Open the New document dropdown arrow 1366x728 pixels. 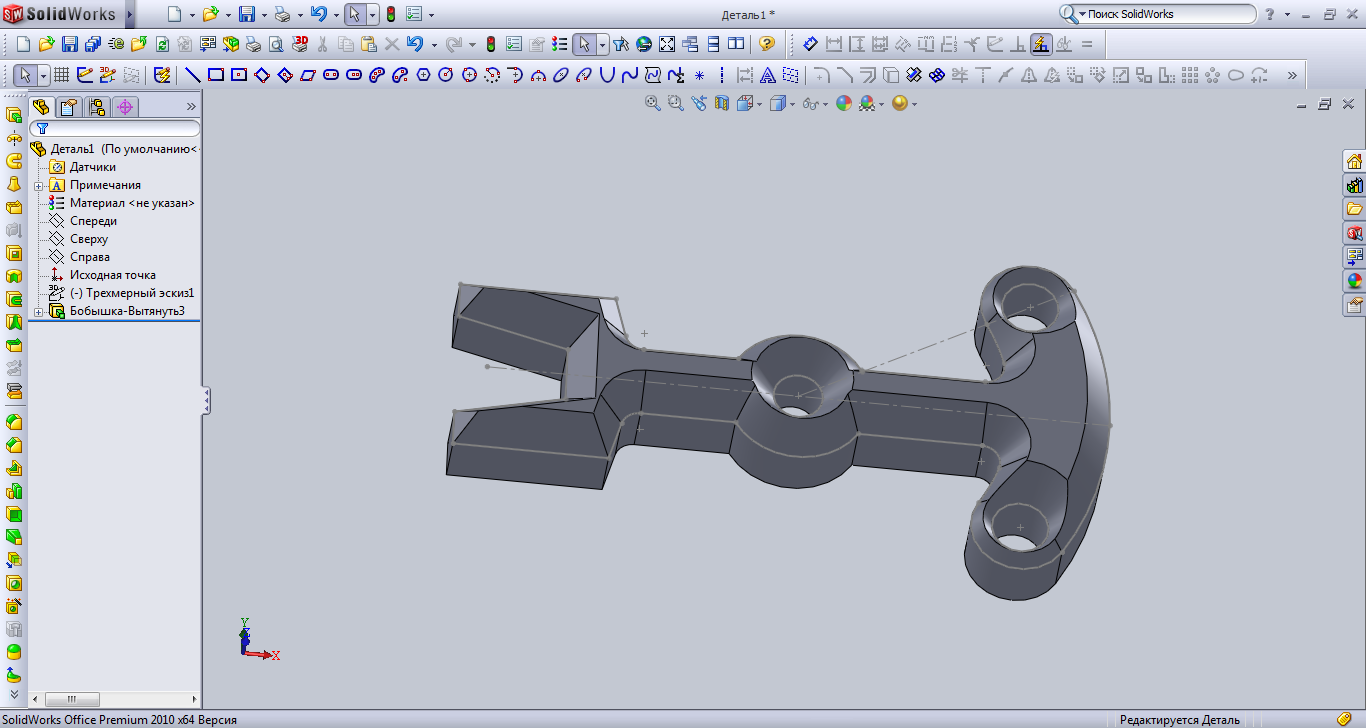coord(192,15)
